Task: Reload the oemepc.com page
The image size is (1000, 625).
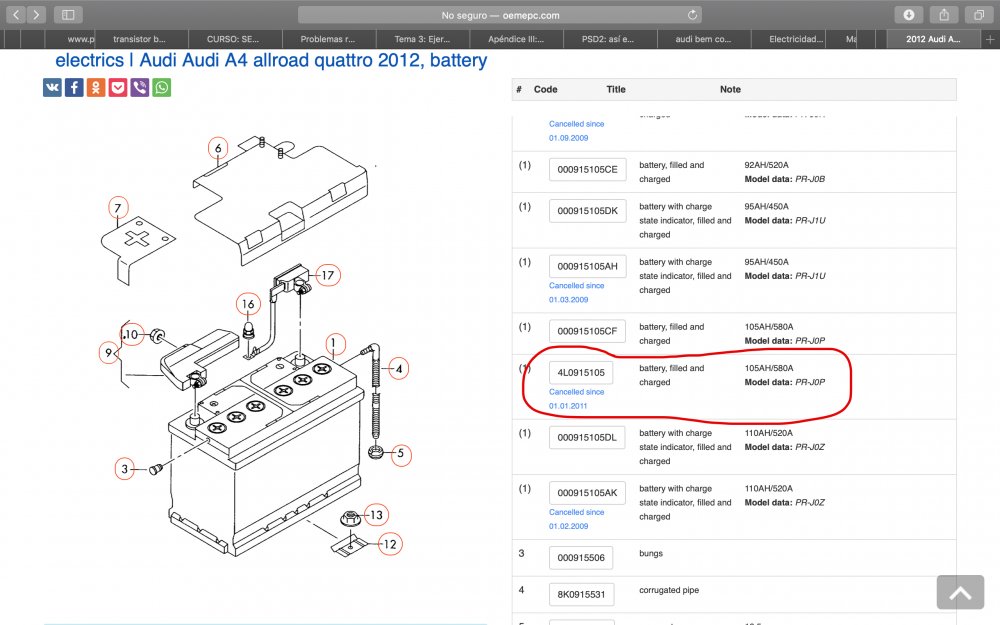Action: pos(692,15)
